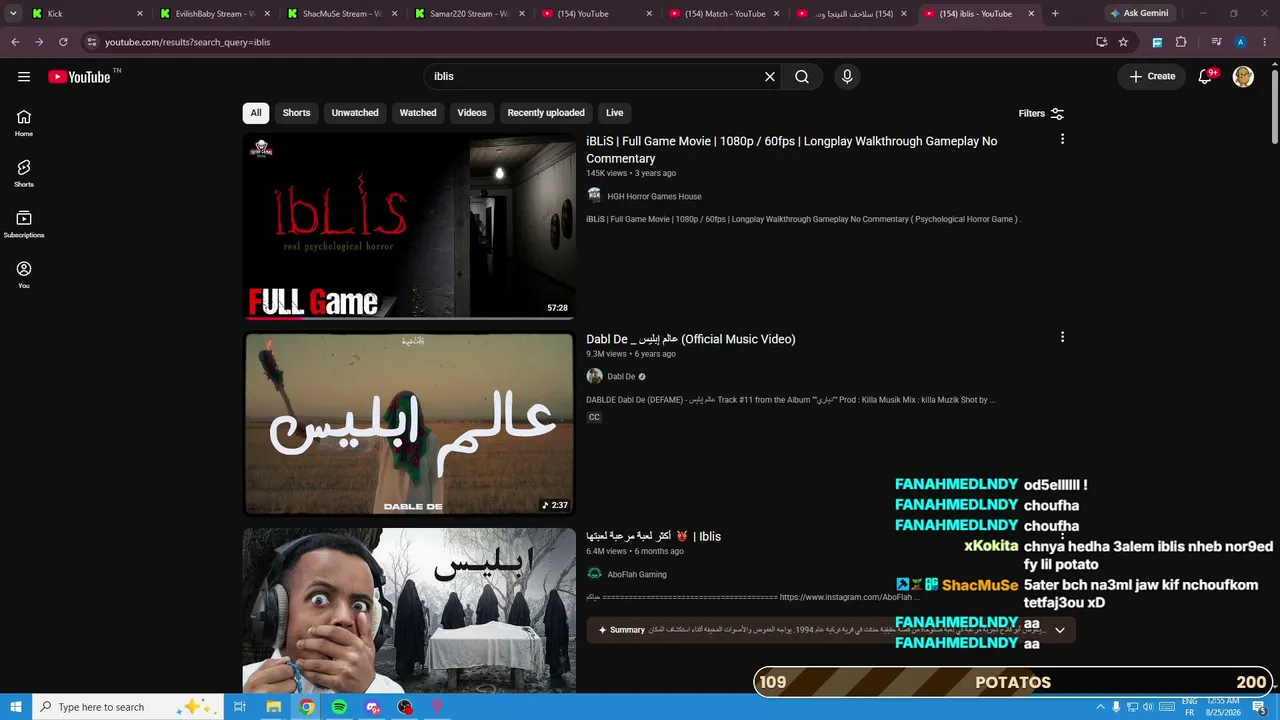Image resolution: width=1280 pixels, height=720 pixels.
Task: Play the iBLiS FULL Game thumbnail
Action: 409,227
